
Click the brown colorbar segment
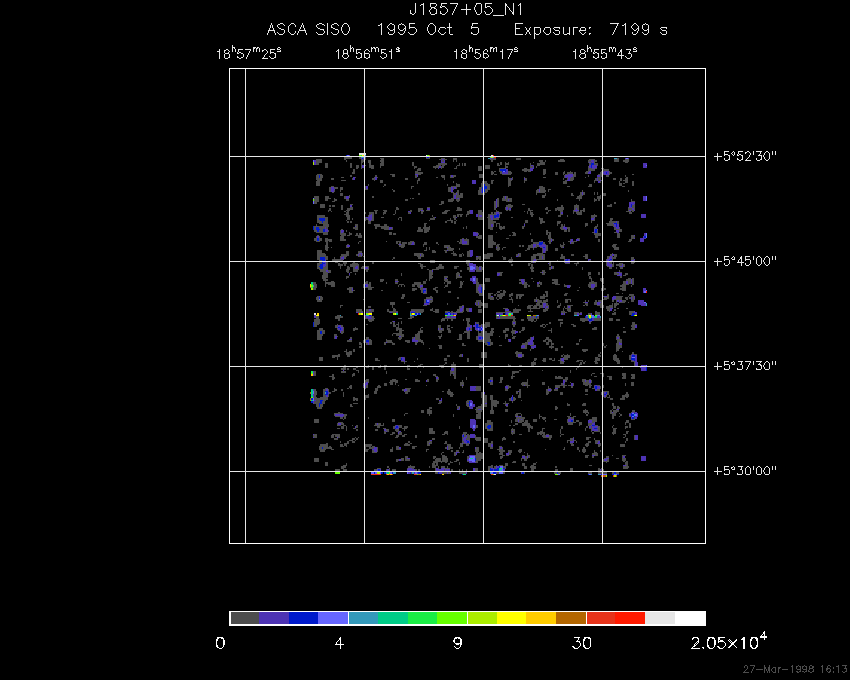coord(571,618)
